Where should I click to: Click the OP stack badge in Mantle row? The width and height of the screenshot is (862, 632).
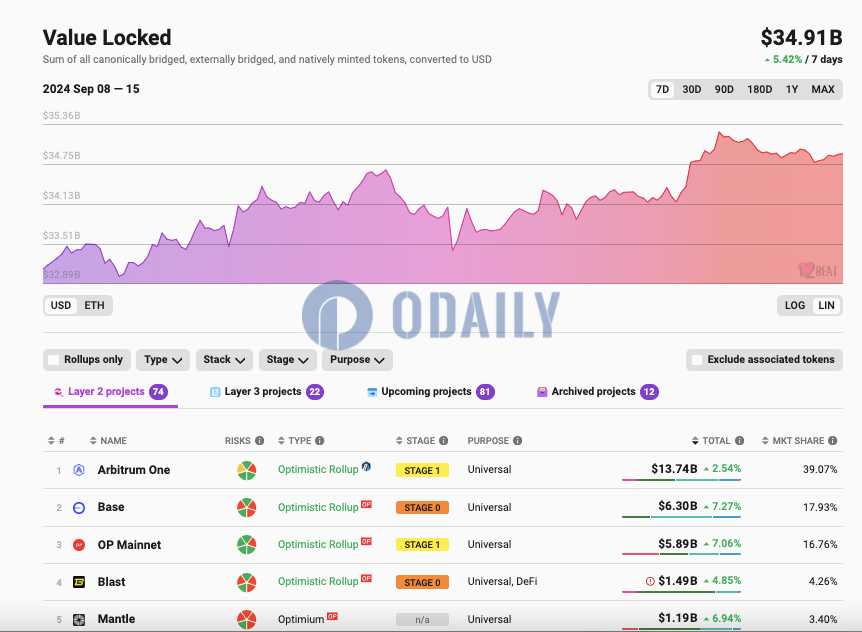point(332,616)
